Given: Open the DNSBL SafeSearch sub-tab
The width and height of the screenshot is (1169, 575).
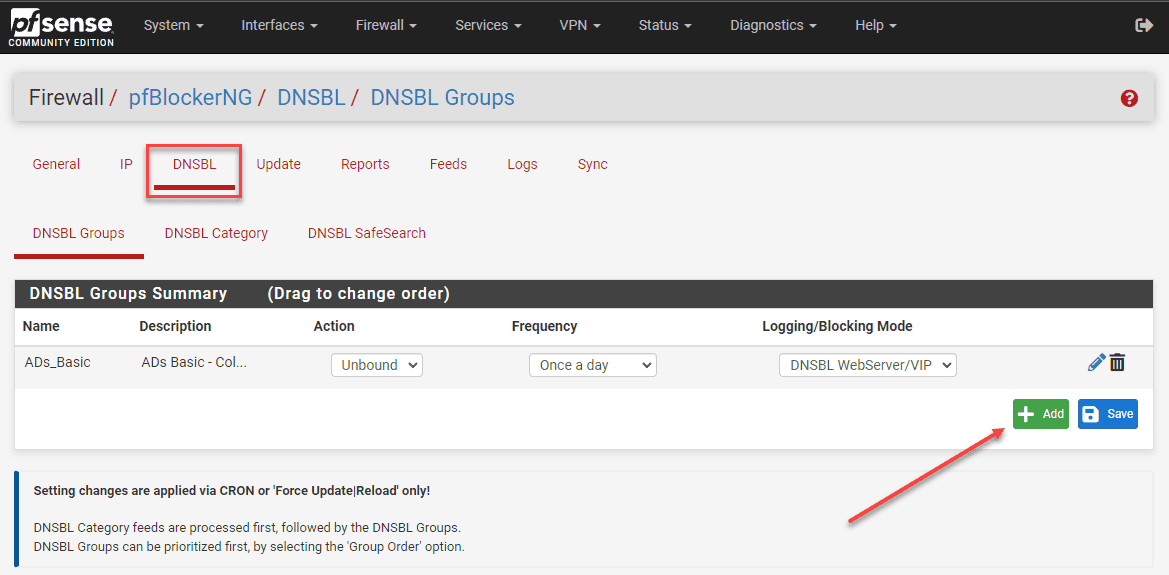Looking at the screenshot, I should (x=367, y=233).
